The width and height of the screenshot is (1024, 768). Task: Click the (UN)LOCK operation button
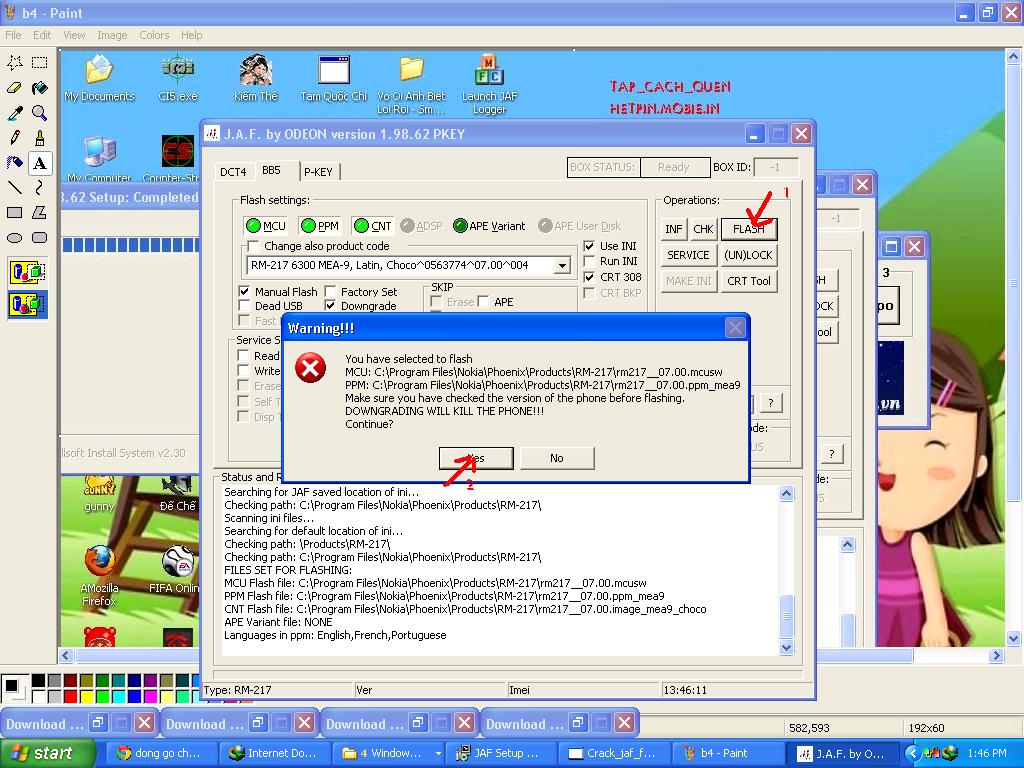(x=748, y=255)
